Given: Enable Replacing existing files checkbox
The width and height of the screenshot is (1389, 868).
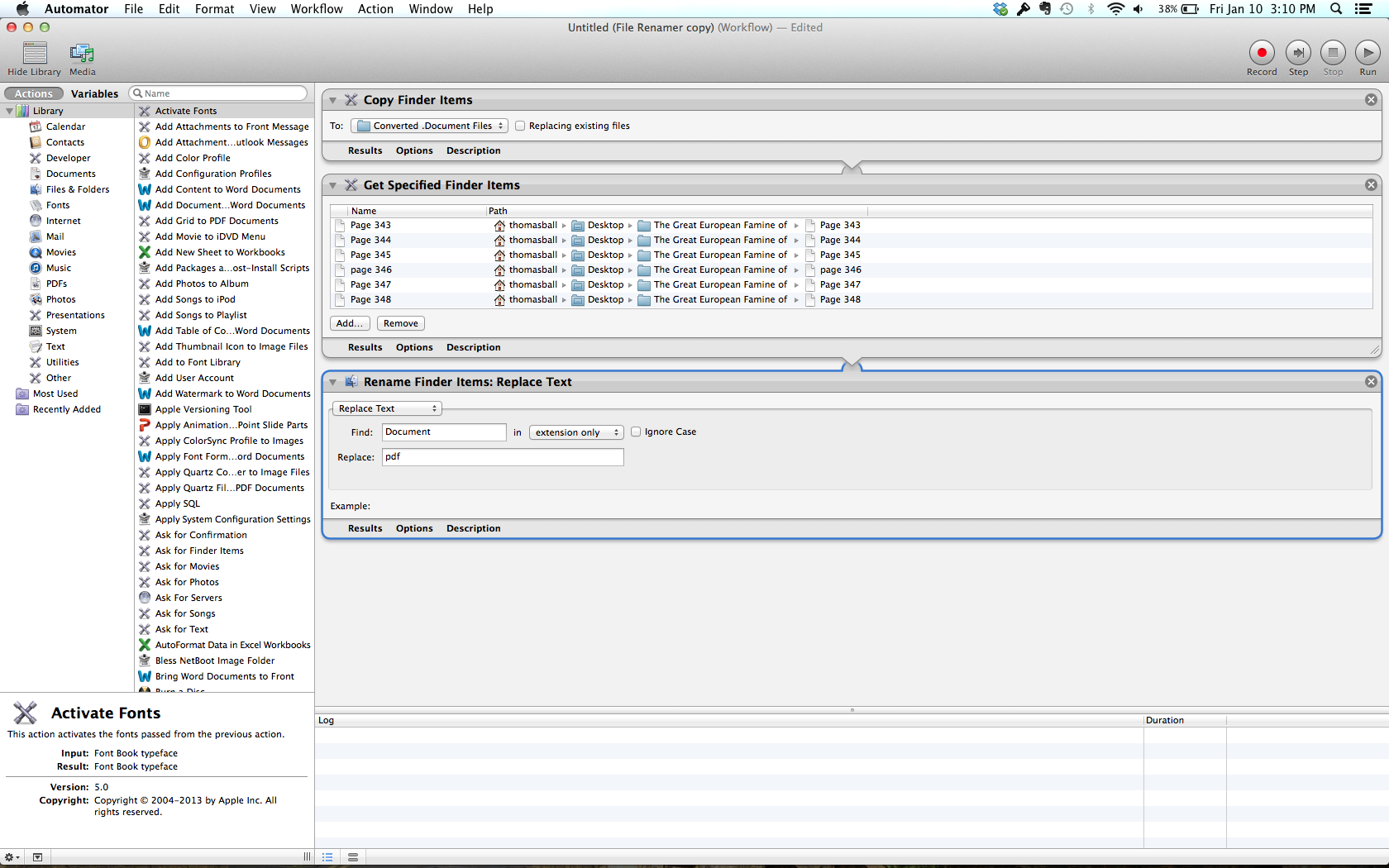Looking at the screenshot, I should 520,126.
